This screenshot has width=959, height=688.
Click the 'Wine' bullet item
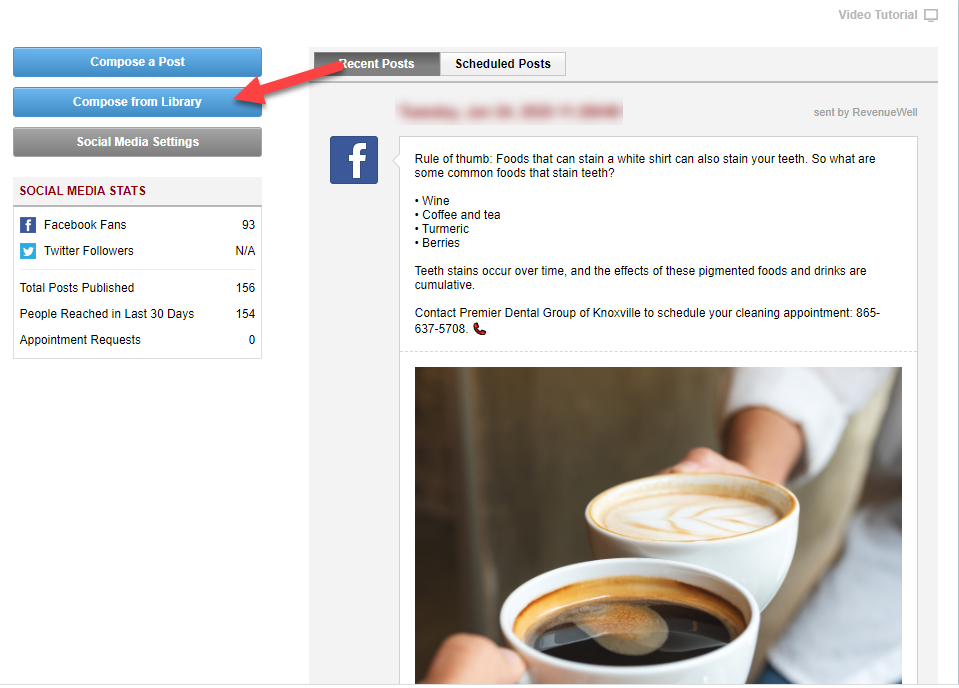432,201
